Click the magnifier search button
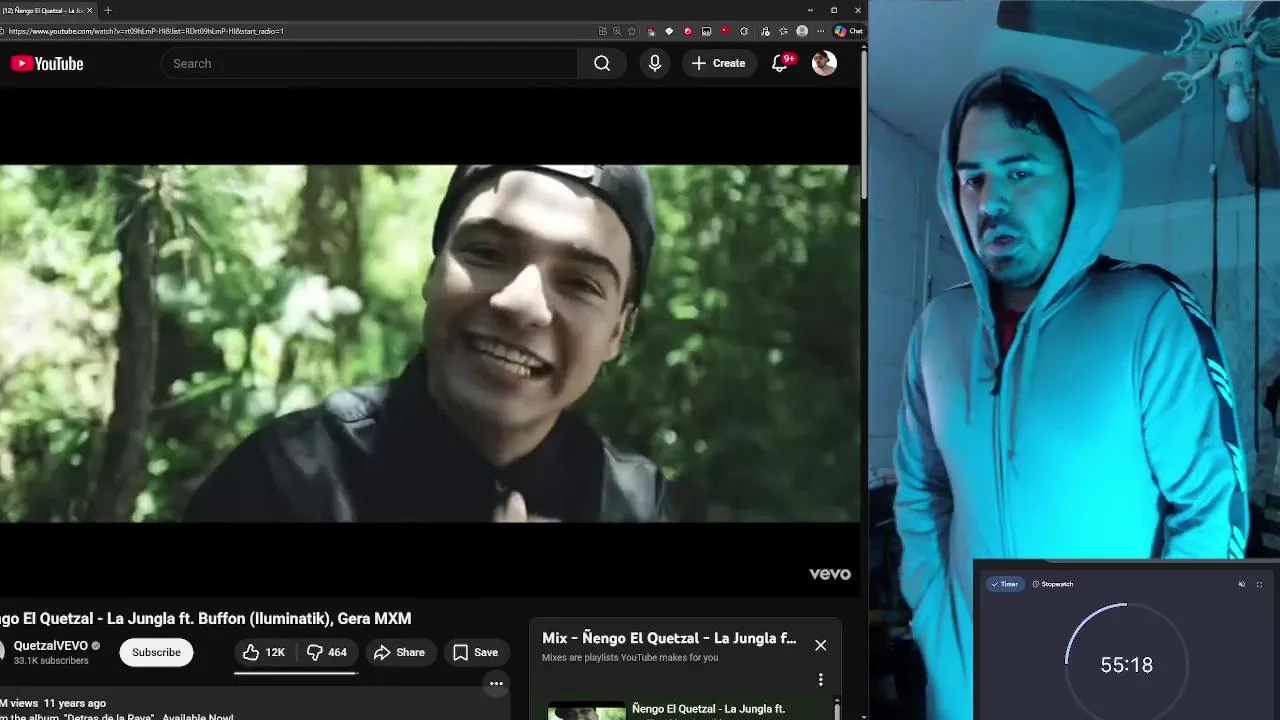 tap(602, 63)
